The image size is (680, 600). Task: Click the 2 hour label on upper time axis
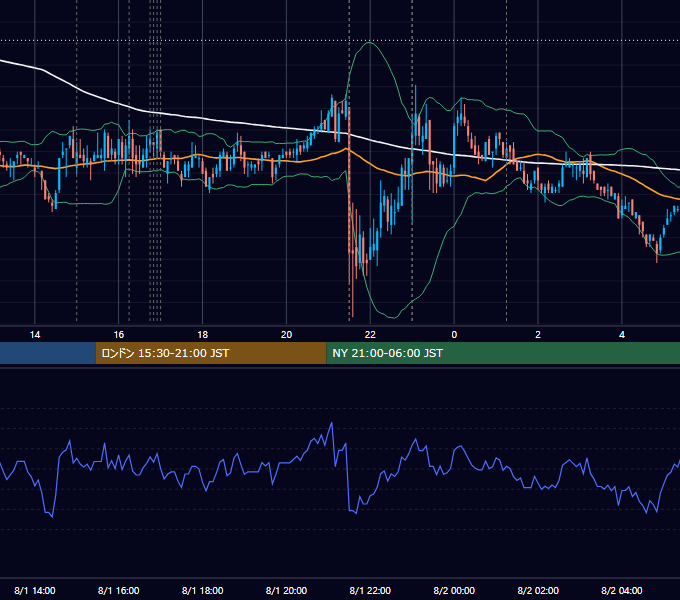(x=538, y=335)
